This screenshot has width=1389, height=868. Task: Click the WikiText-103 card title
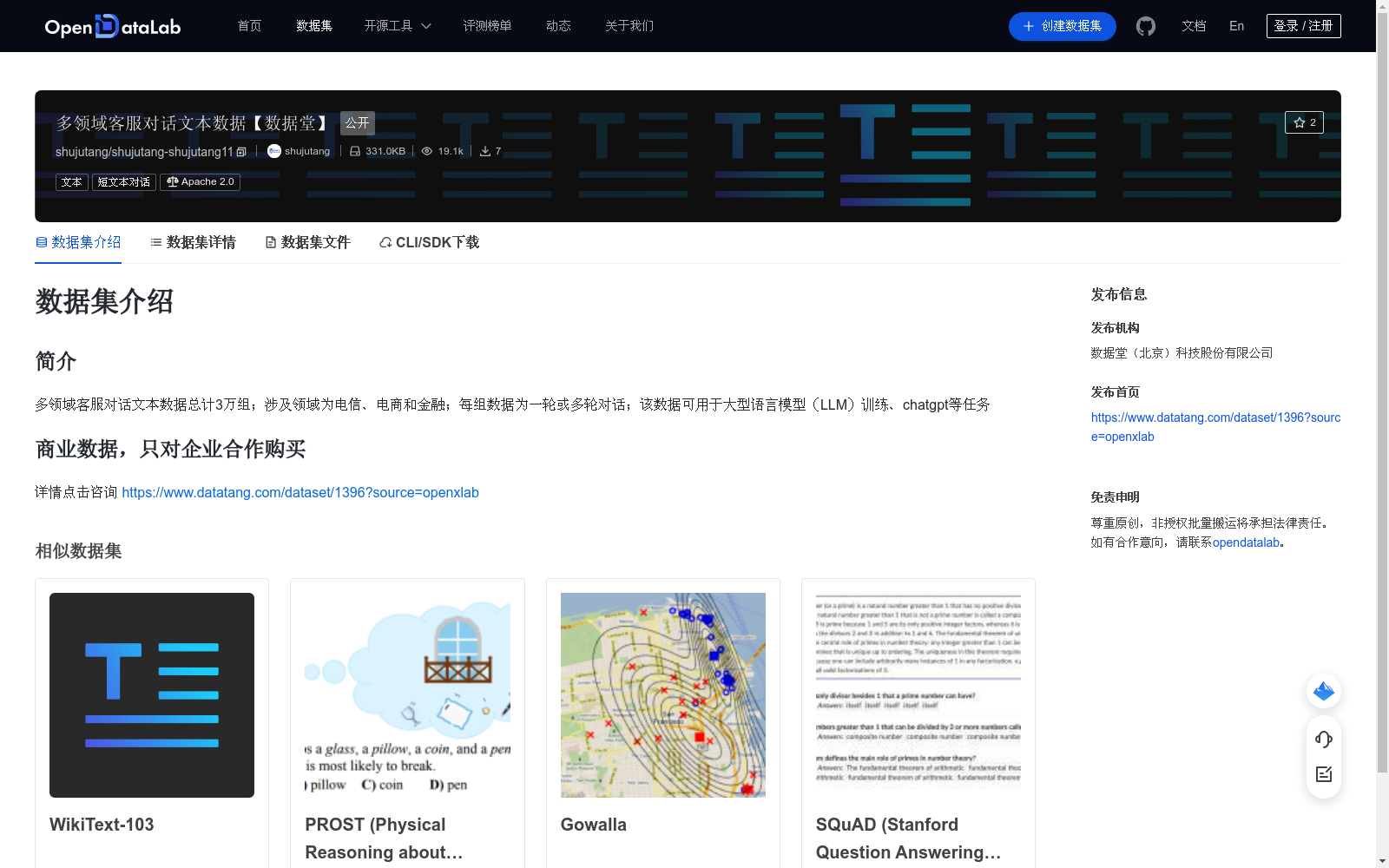click(x=102, y=825)
